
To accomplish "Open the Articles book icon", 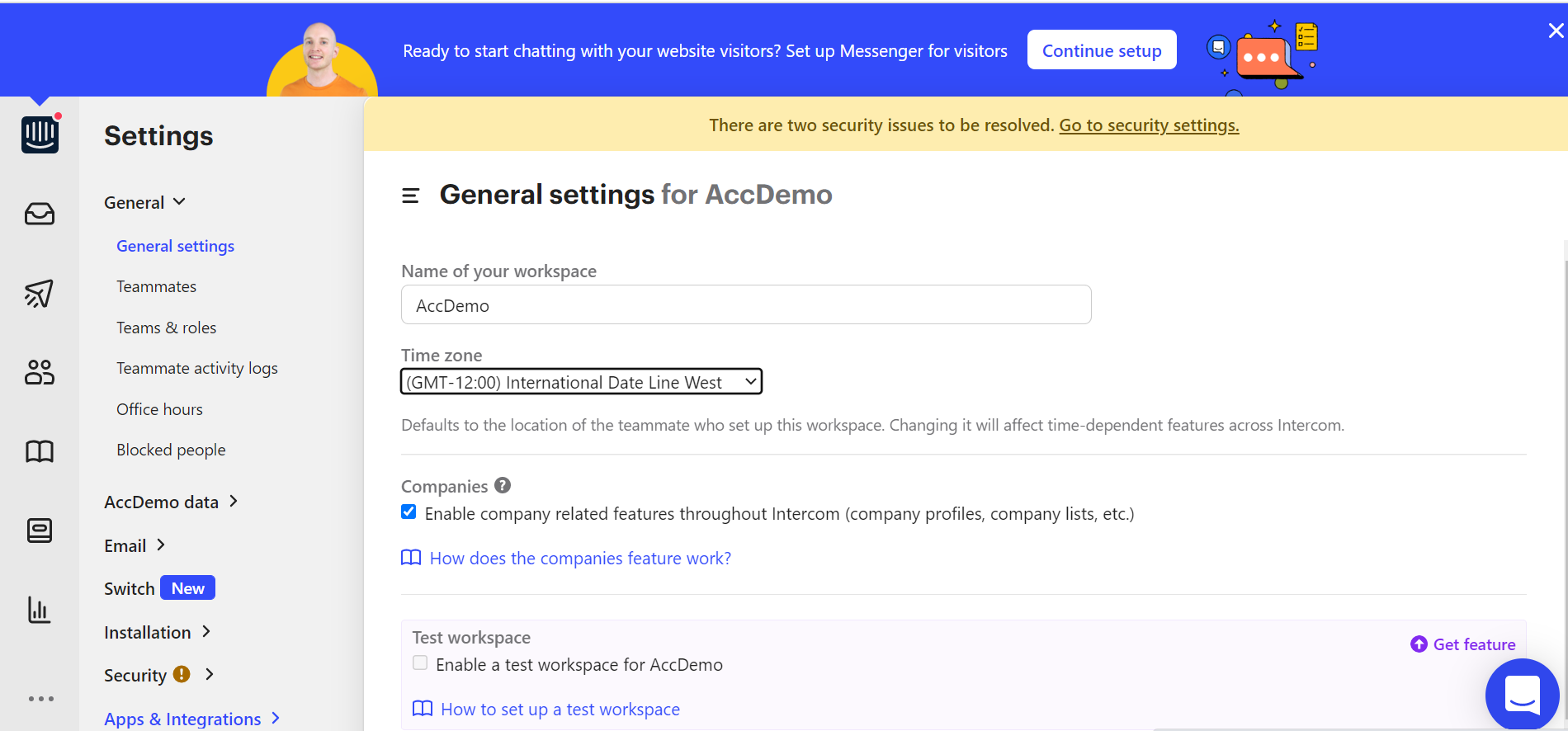I will pyautogui.click(x=40, y=451).
